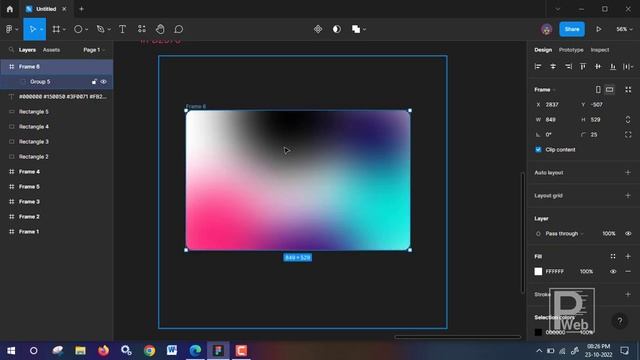Toggle lock on Group 5 layer
640x360 pixels.
(94, 82)
